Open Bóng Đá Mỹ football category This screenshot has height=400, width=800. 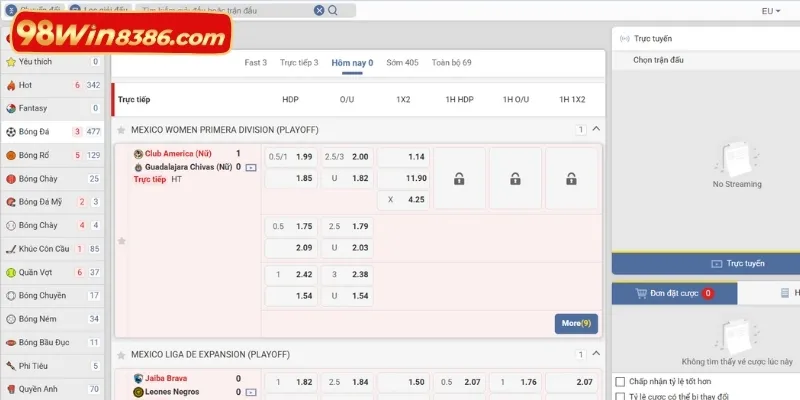(52, 202)
